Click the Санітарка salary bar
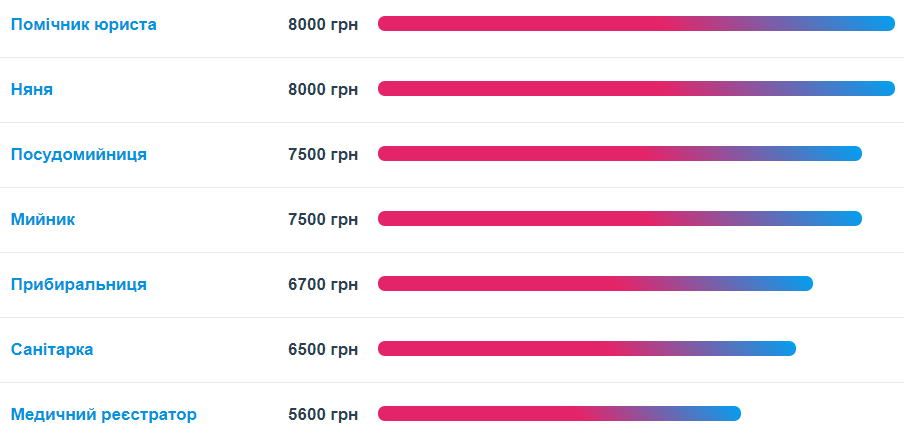This screenshot has width=904, height=445. 587,349
